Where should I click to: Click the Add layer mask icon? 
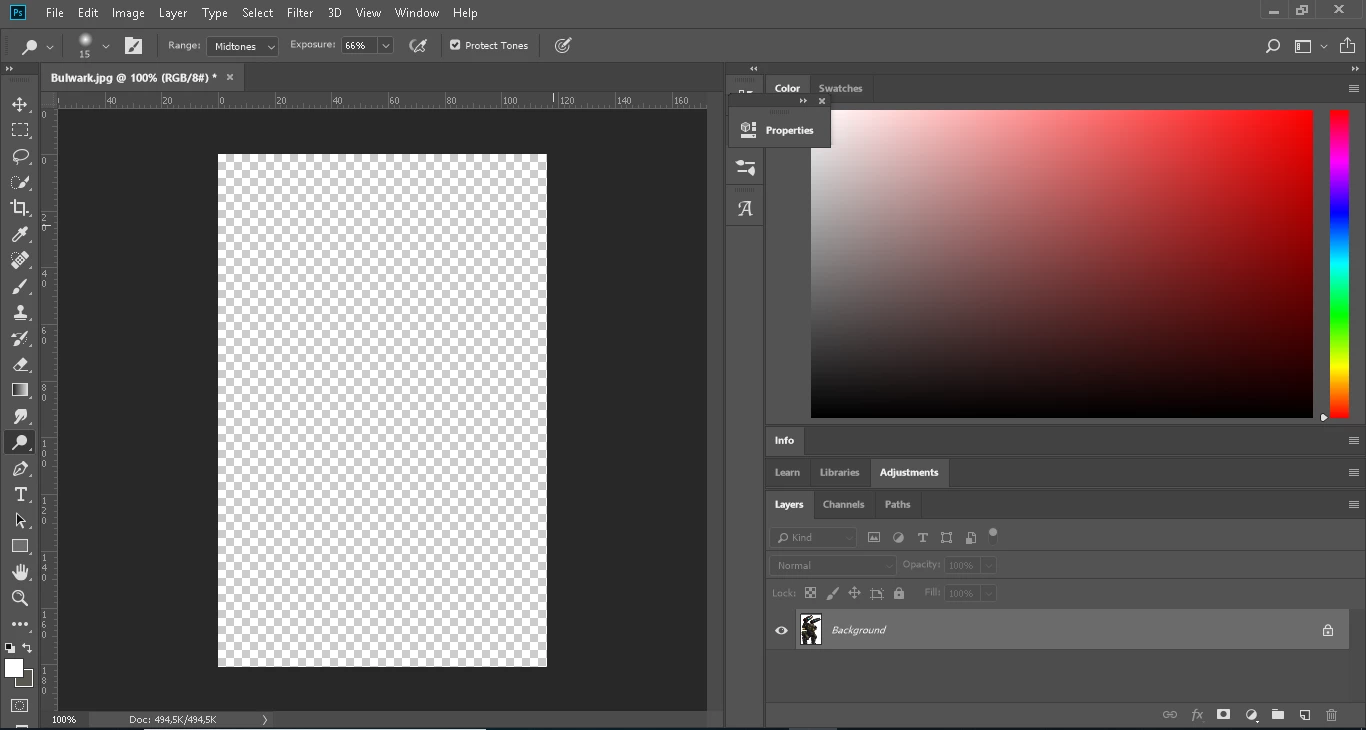click(x=1223, y=715)
